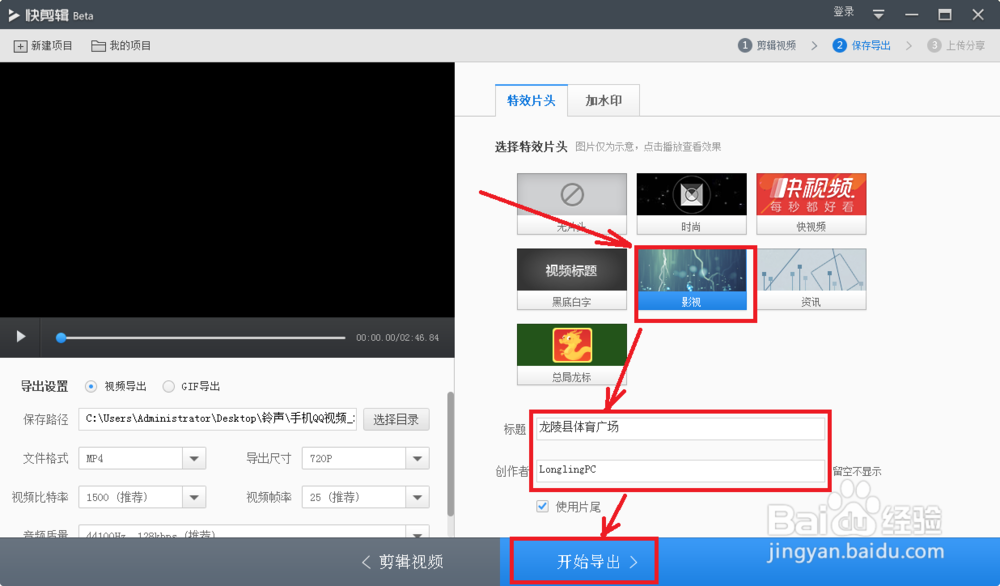This screenshot has height=586, width=1000.
Task: Minimize the 快剪辑 window
Action: 911,14
